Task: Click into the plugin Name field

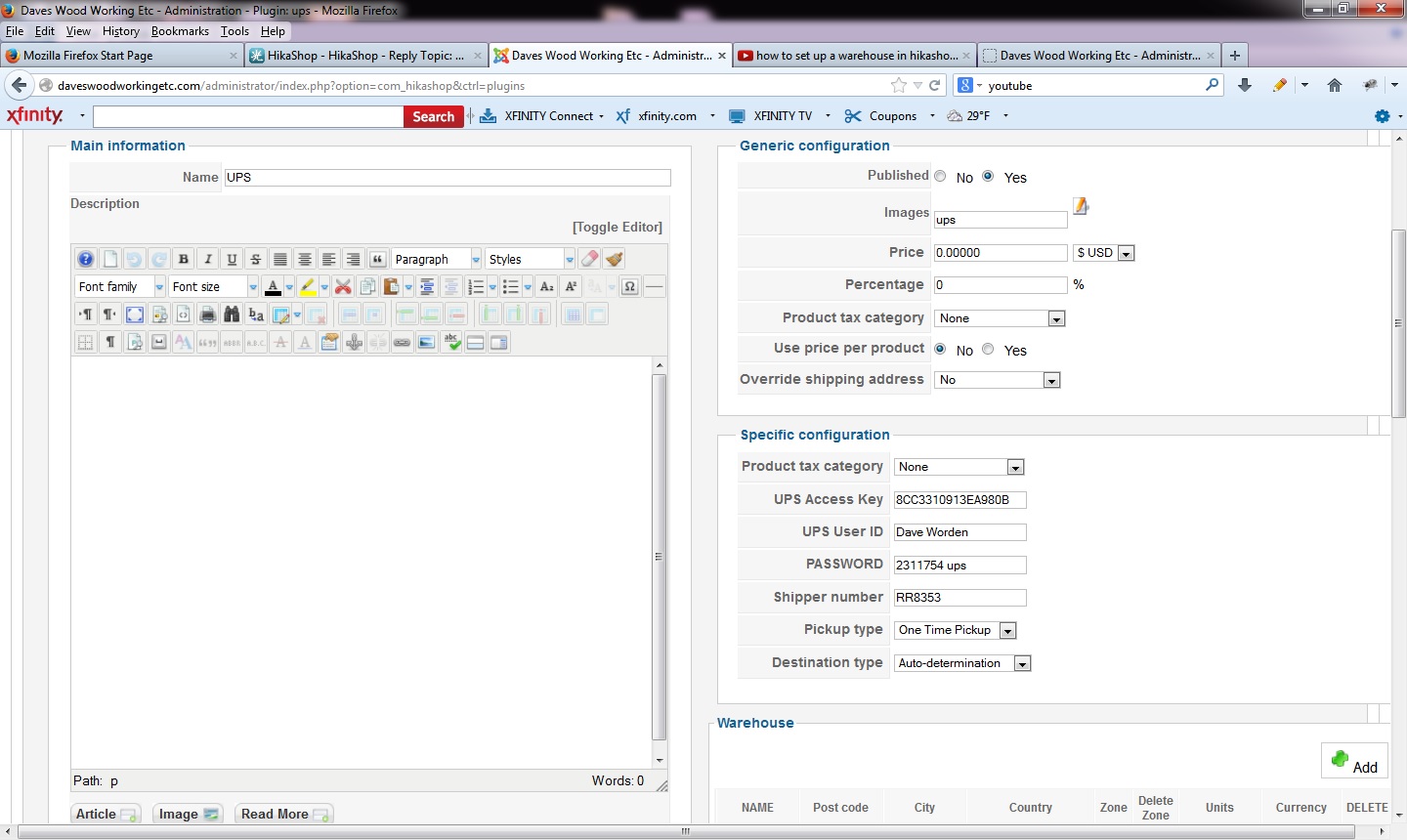Action: tap(448, 178)
